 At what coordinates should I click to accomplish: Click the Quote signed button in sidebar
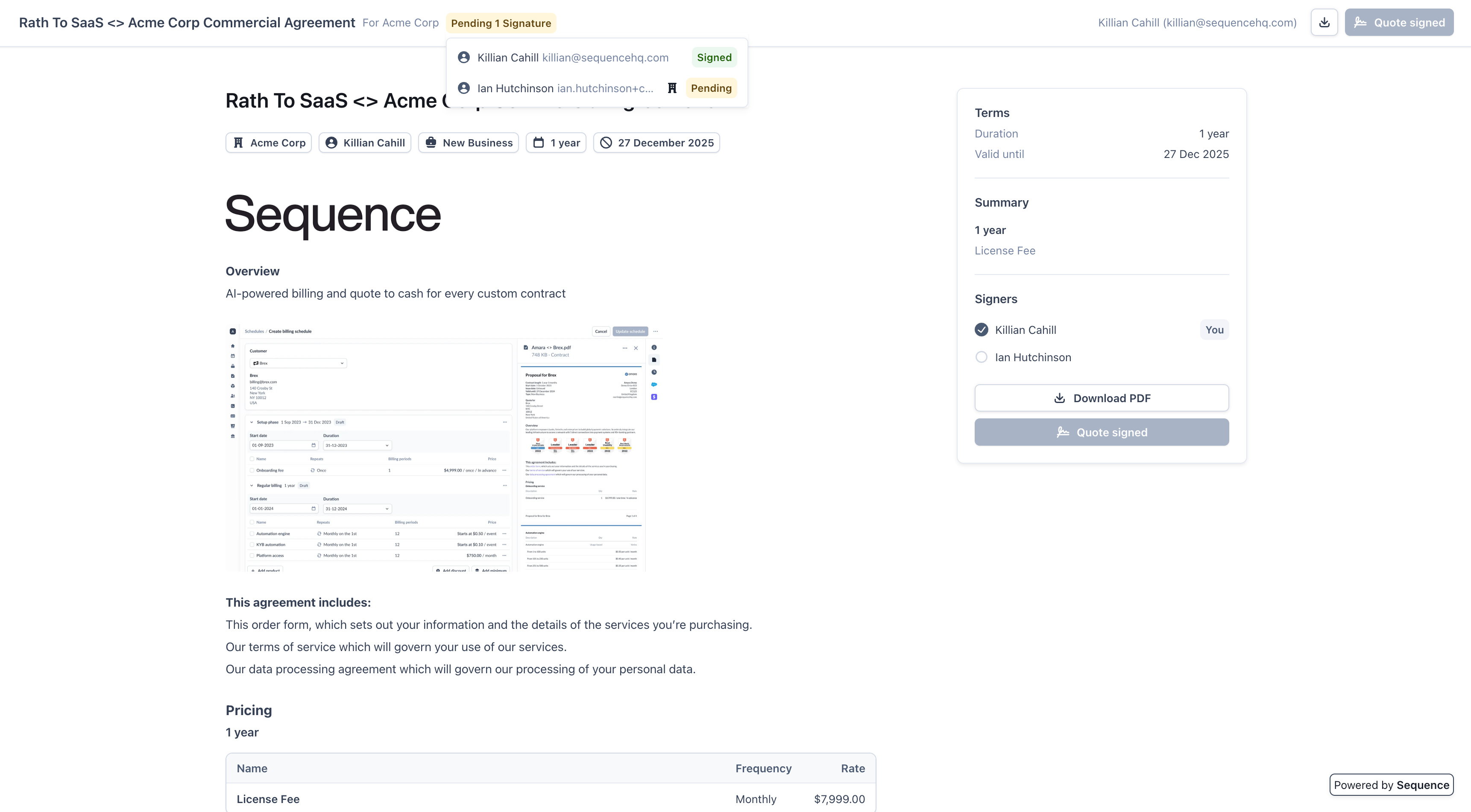pyautogui.click(x=1101, y=432)
